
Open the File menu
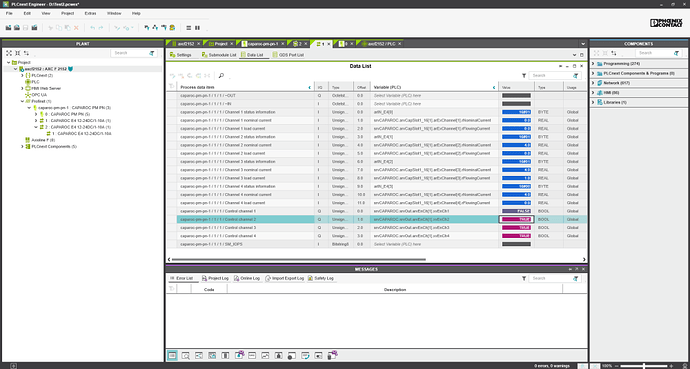point(9,13)
